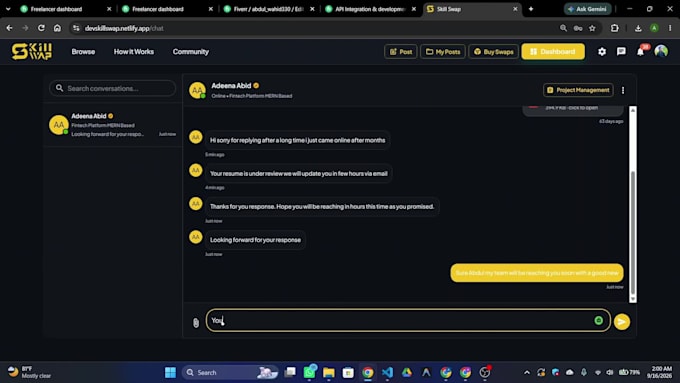680x383 pixels.
Task: Click the browser home icon
Action: point(57,28)
